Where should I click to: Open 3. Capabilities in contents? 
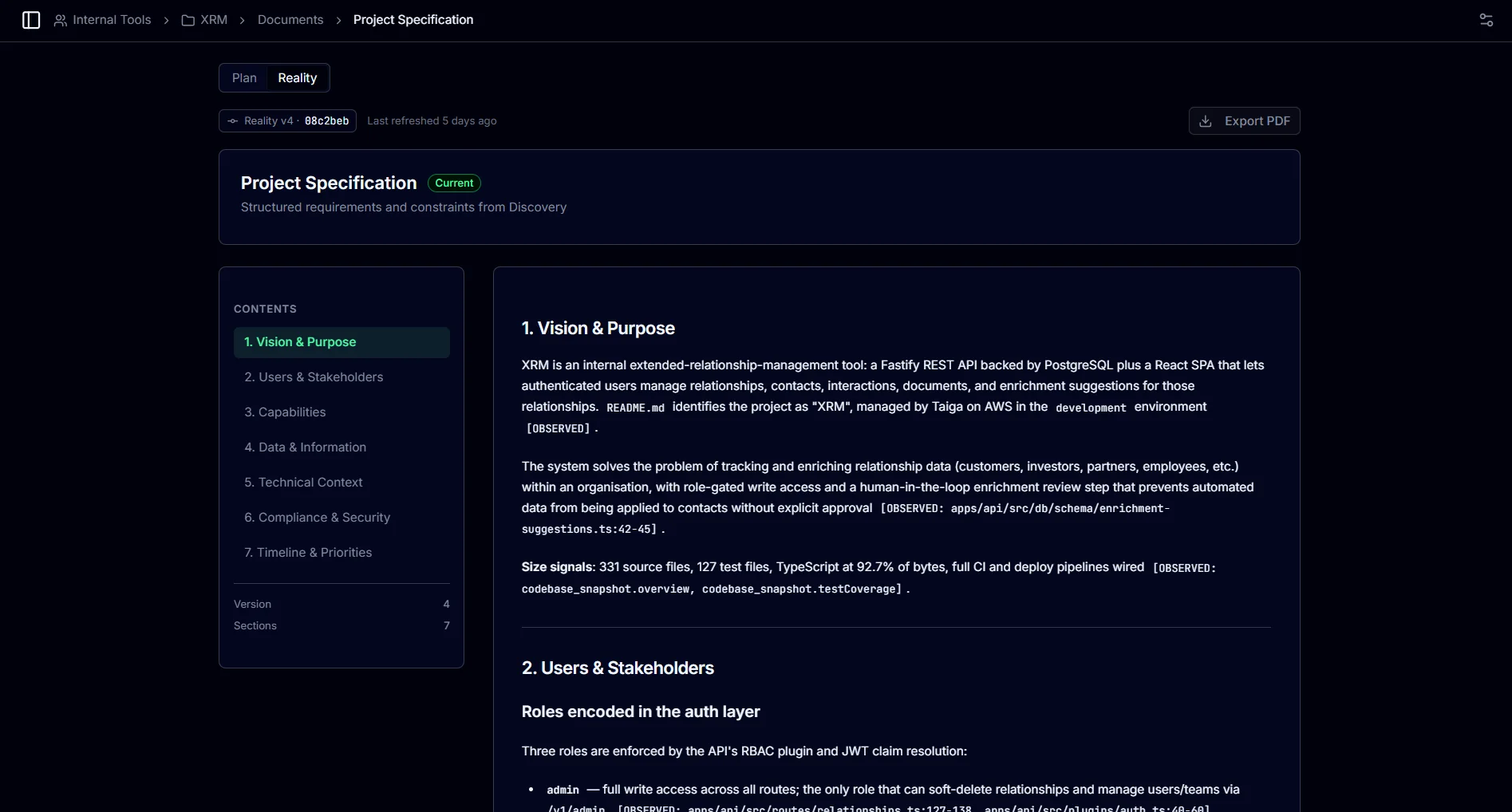click(x=341, y=412)
